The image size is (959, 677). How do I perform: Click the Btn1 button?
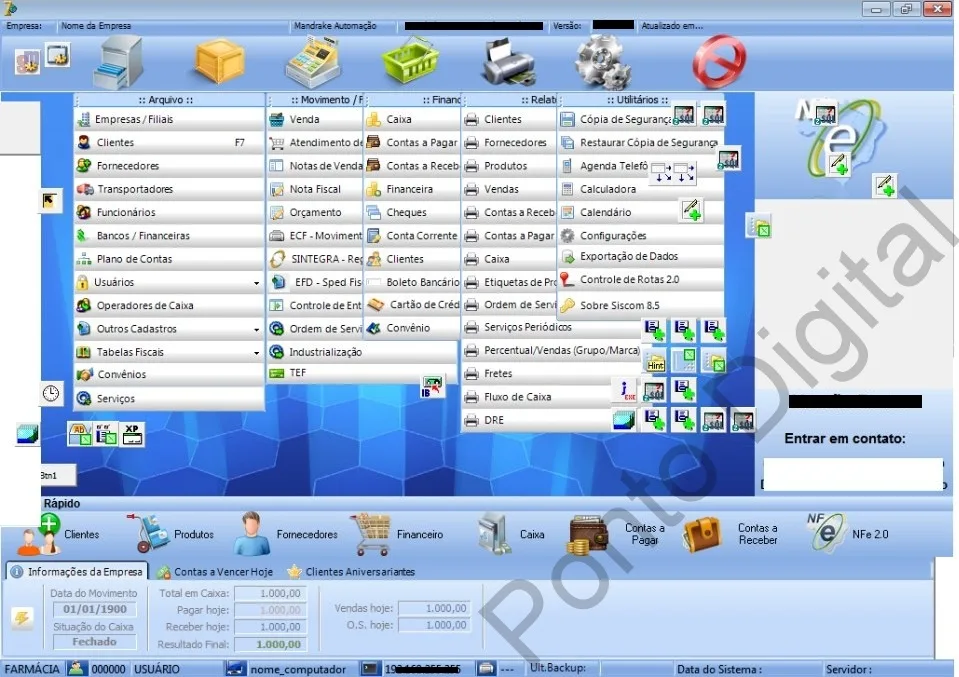(x=58, y=475)
